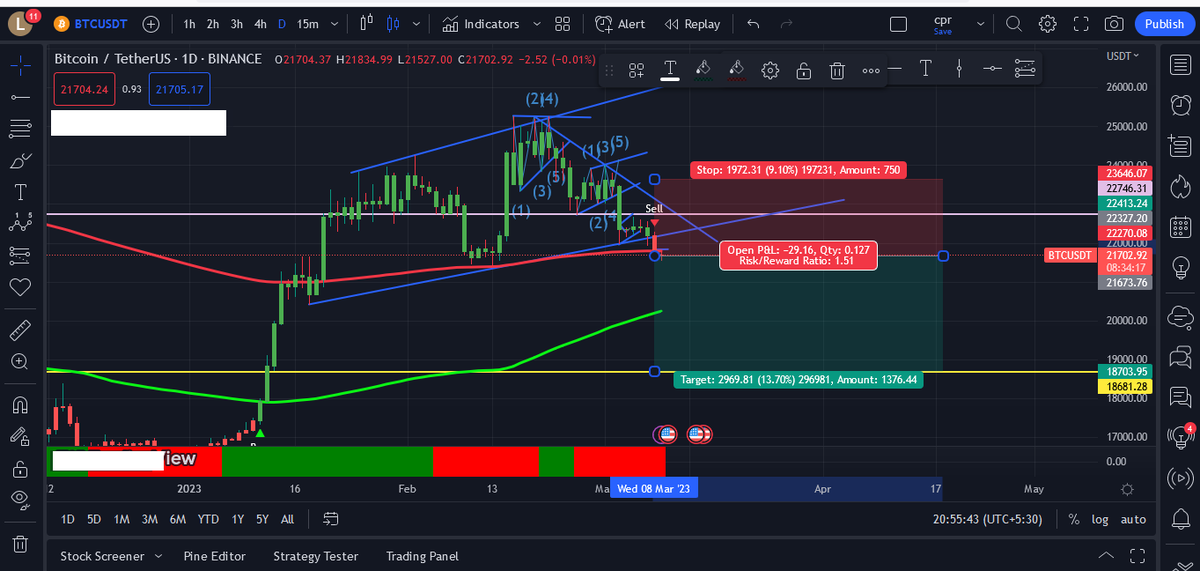Select the 1Y date range

tap(237, 519)
